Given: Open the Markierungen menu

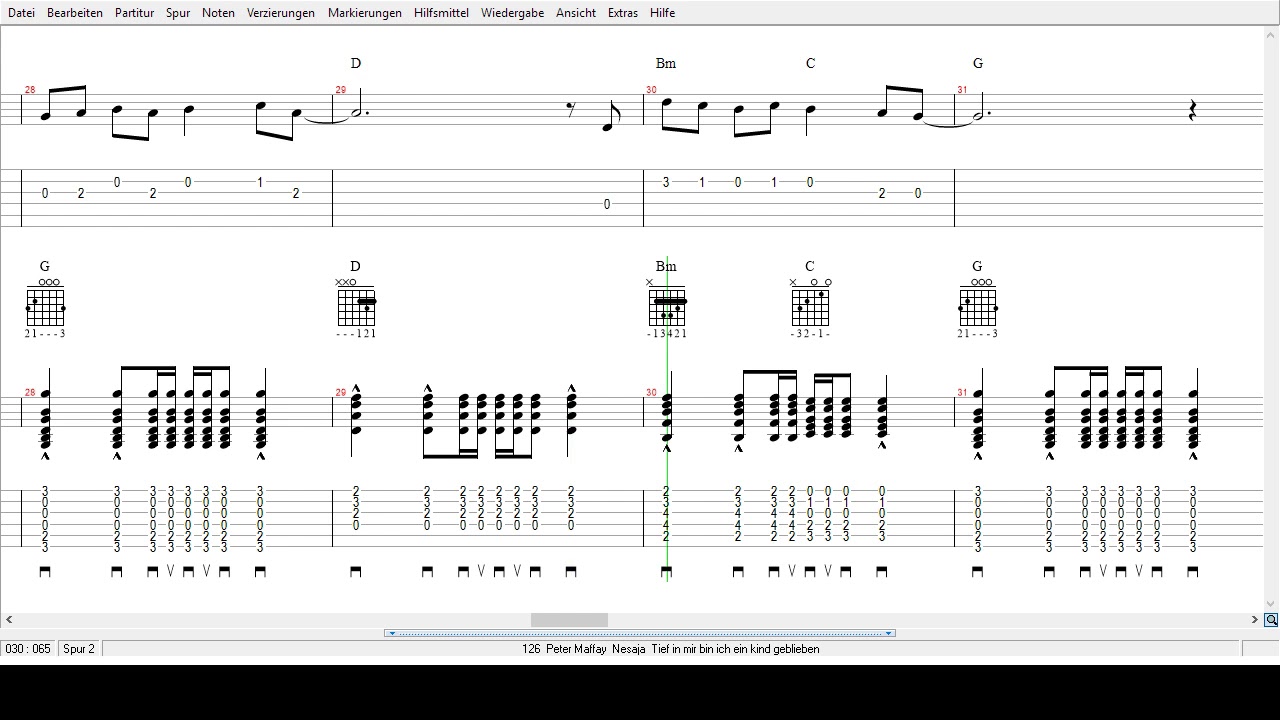Looking at the screenshot, I should point(365,13).
